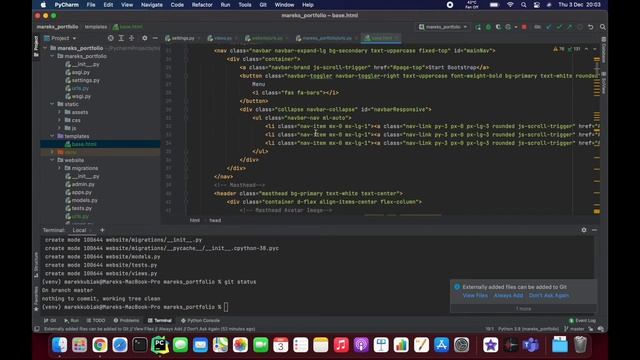The image size is (640, 360).
Task: Open Project panel gear settings
Action: pyautogui.click(x=144, y=38)
